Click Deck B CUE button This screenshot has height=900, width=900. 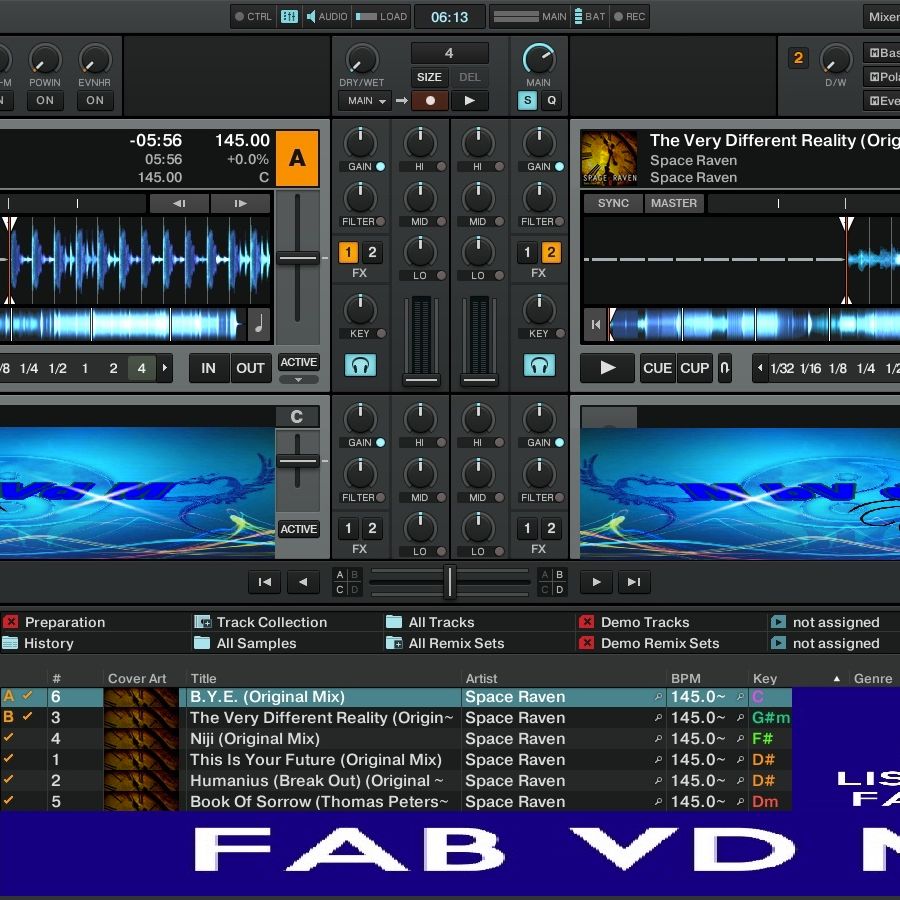[x=657, y=368]
